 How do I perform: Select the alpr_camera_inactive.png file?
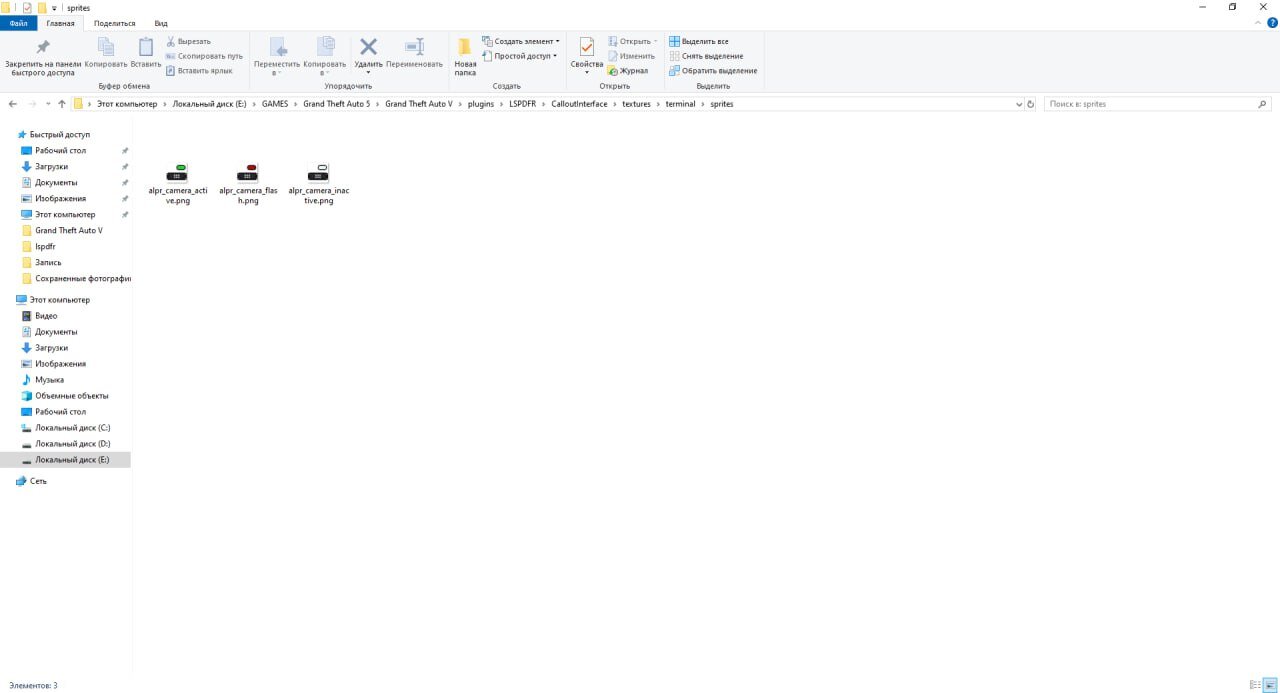[318, 183]
